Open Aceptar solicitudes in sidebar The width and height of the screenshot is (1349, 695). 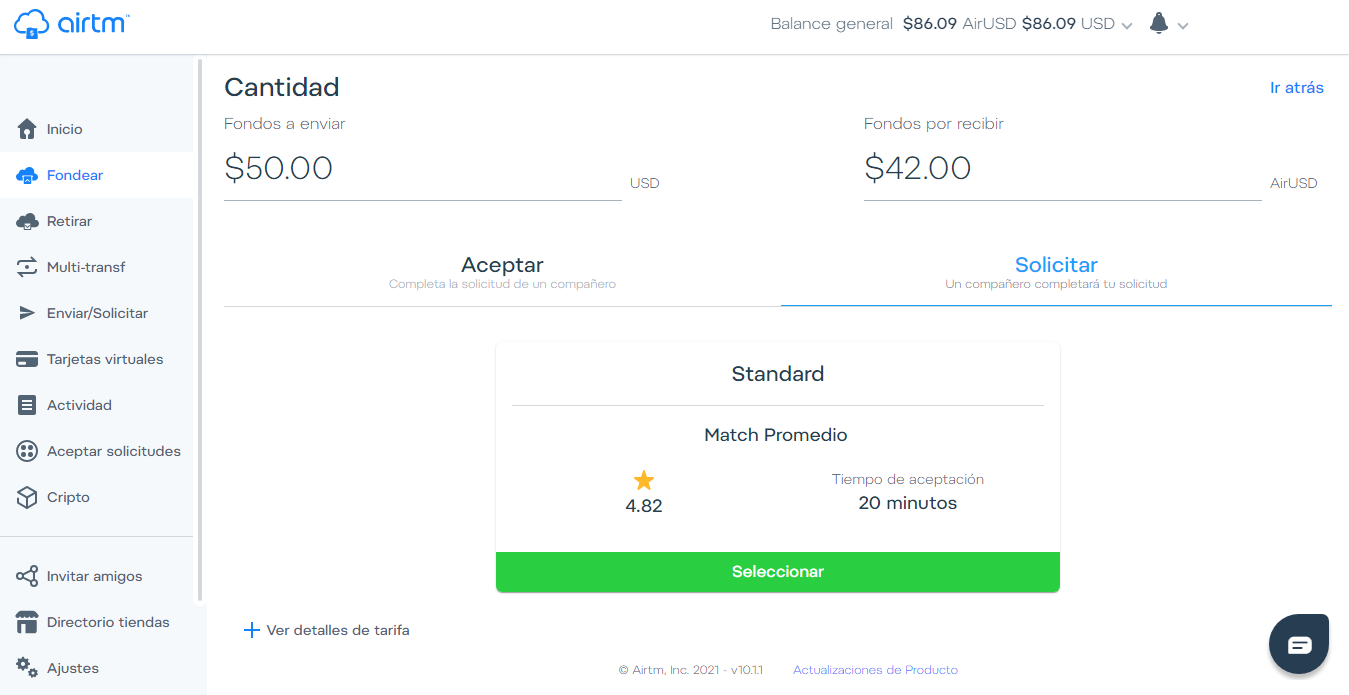click(113, 451)
